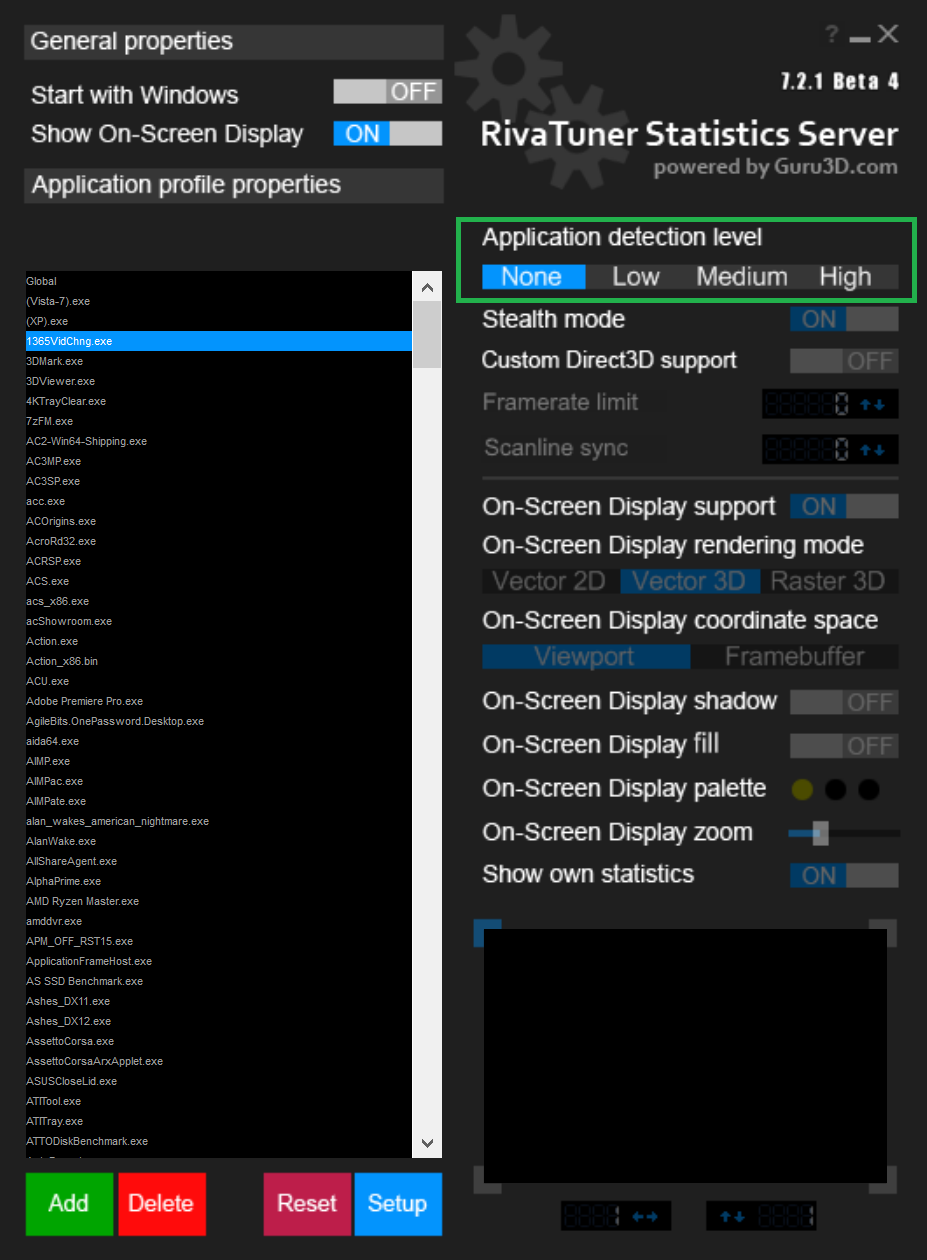Select 3DMark.exe profile
Viewport: 927px width, 1260px height.
coord(218,361)
